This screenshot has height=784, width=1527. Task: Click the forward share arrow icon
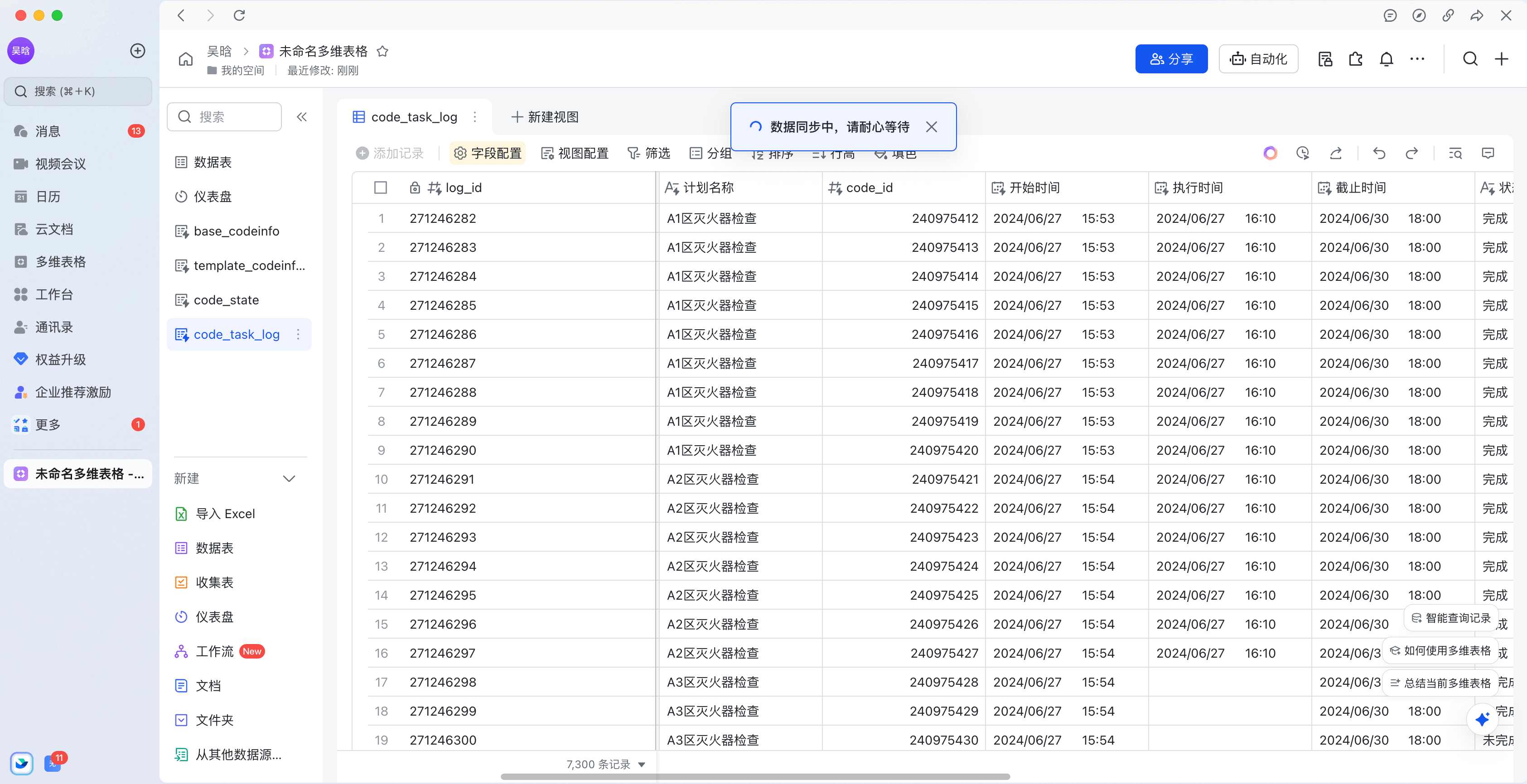click(1477, 15)
